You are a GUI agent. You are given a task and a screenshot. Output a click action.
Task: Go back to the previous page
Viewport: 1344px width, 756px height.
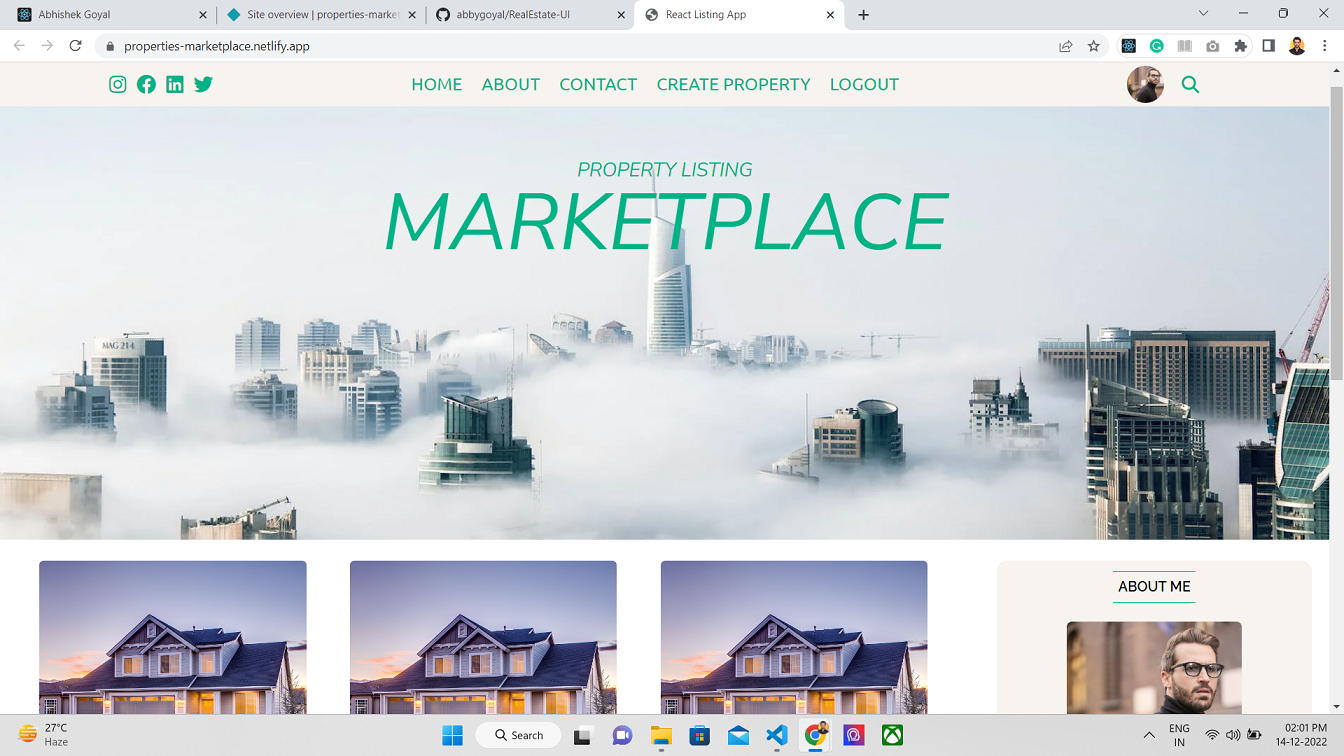pos(19,46)
